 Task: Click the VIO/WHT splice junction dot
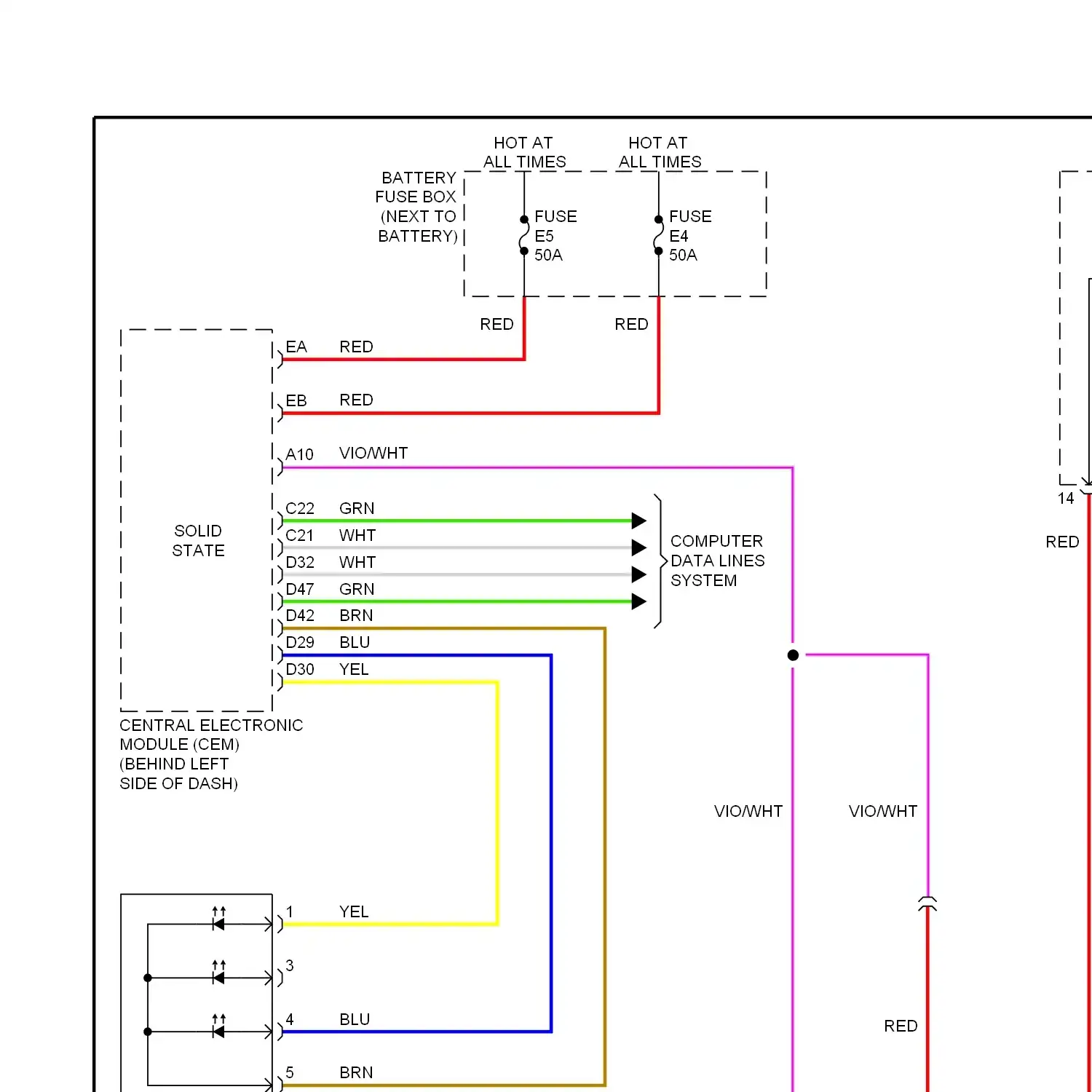tap(794, 655)
